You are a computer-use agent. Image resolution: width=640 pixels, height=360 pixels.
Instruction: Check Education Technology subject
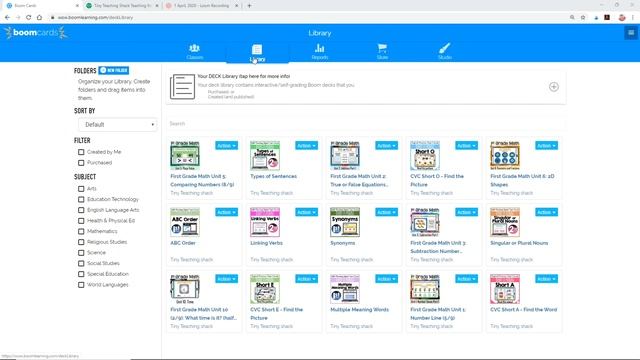coord(81,199)
